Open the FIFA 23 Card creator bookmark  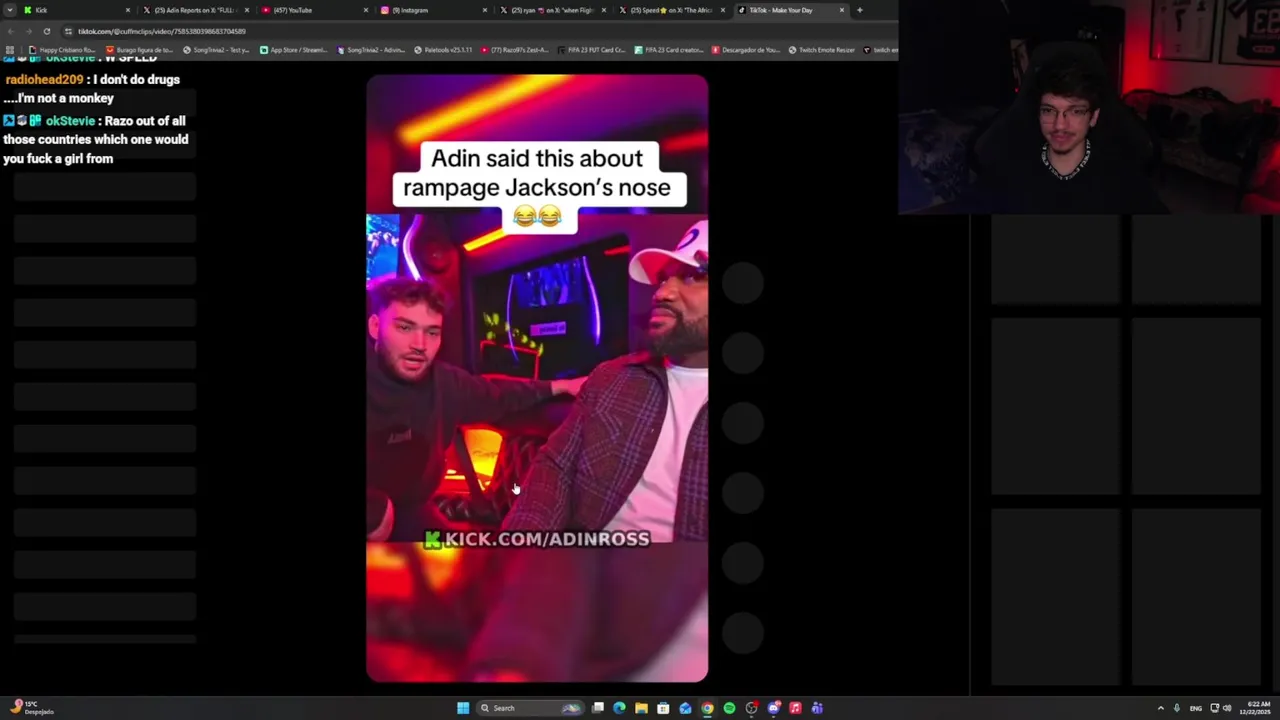pyautogui.click(x=669, y=50)
